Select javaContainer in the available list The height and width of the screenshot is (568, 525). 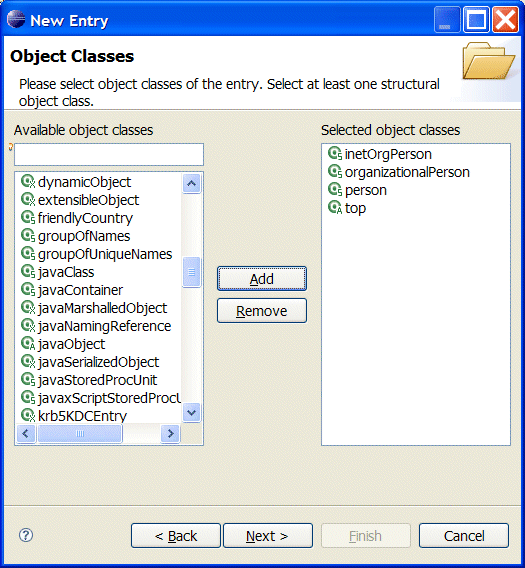80,290
